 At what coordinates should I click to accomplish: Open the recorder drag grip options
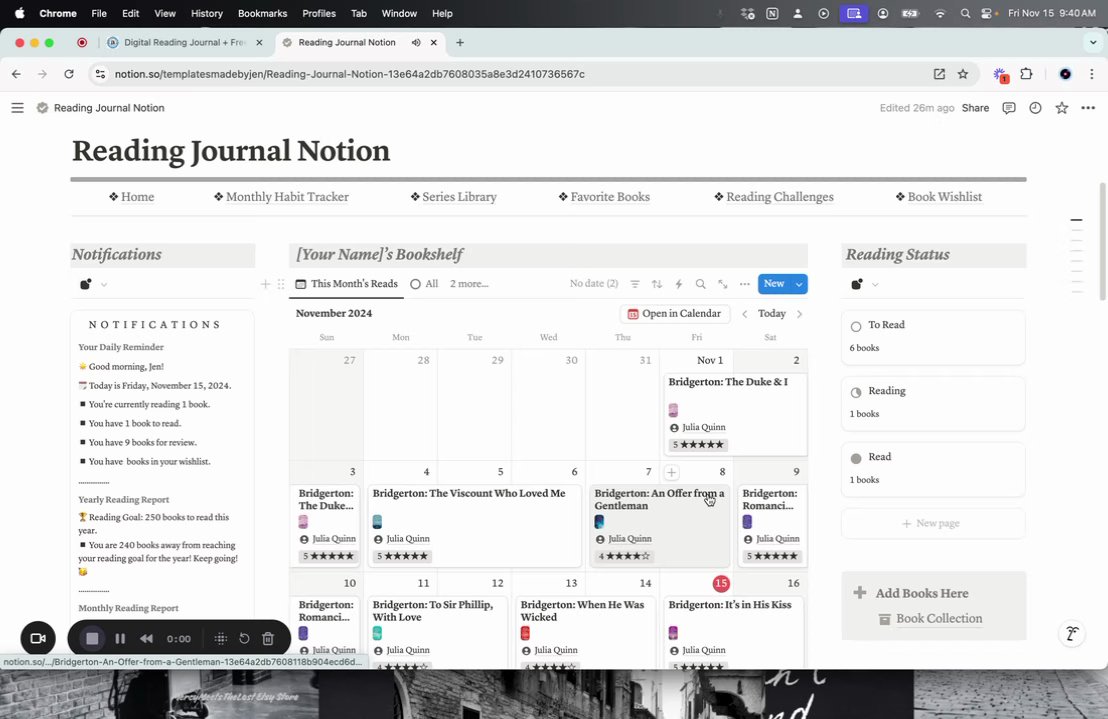tap(220, 638)
